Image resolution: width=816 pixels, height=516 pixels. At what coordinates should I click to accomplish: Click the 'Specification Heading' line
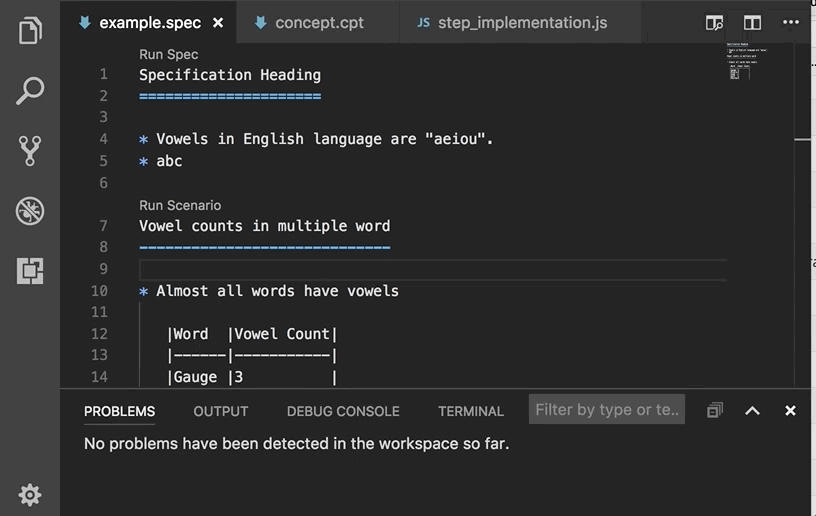click(x=230, y=75)
